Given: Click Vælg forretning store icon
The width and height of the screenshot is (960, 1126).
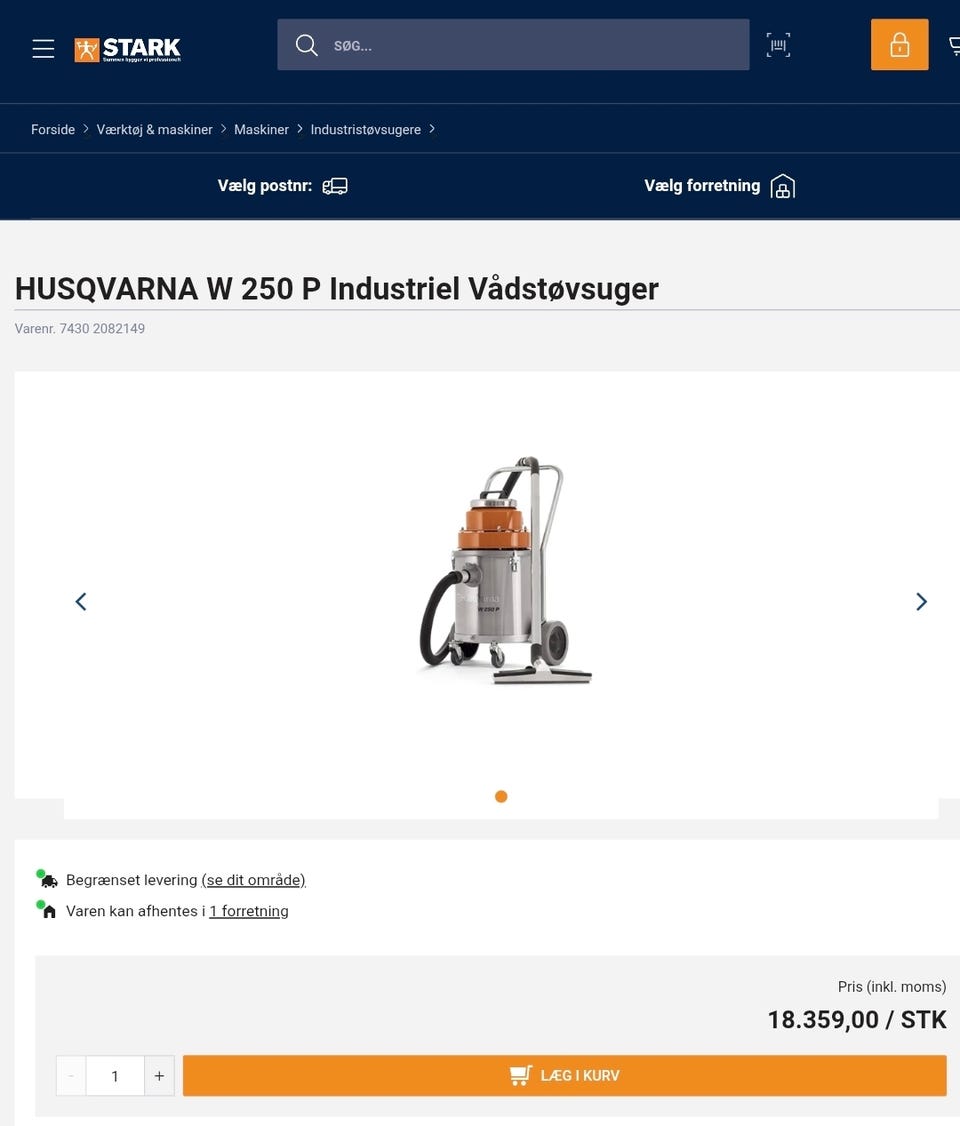Looking at the screenshot, I should 783,187.
